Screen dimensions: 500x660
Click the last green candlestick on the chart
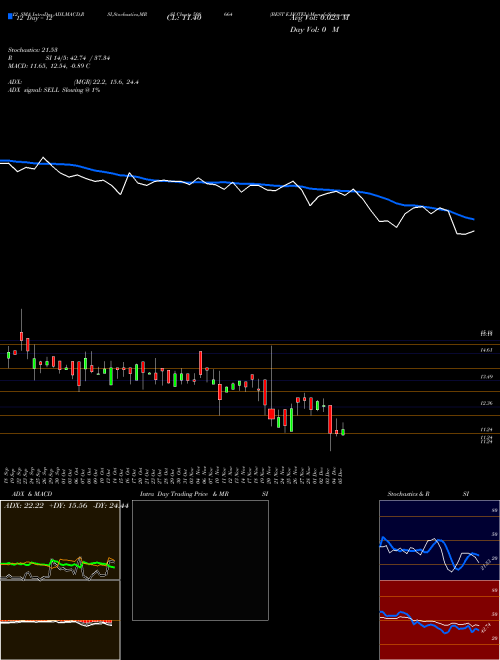tap(343, 431)
